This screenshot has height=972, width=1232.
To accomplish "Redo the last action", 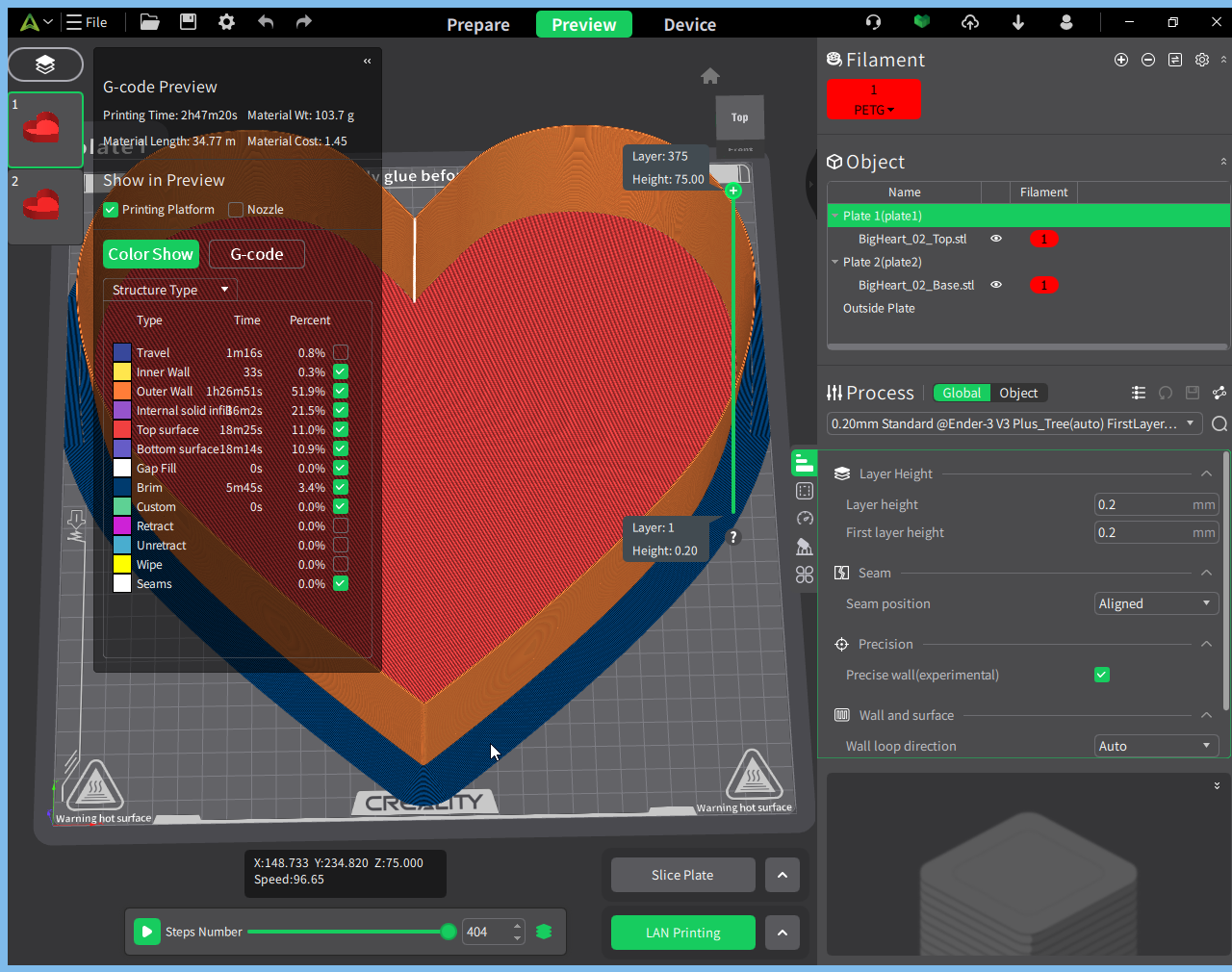I will 304,22.
